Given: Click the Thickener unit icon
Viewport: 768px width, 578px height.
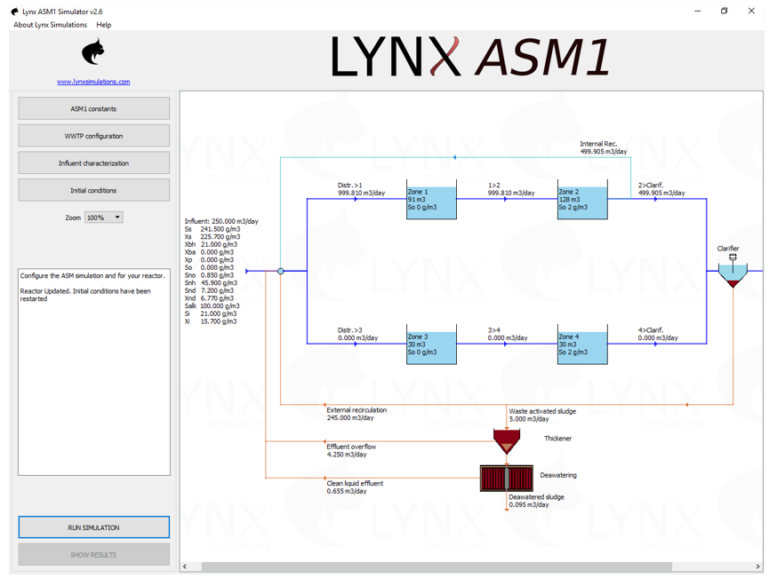Looking at the screenshot, I should click(506, 441).
